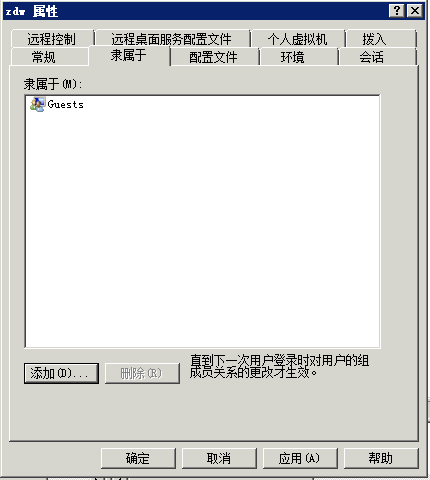The height and width of the screenshot is (480, 430).
Task: Click the Guests group icon
Action: tap(37, 104)
